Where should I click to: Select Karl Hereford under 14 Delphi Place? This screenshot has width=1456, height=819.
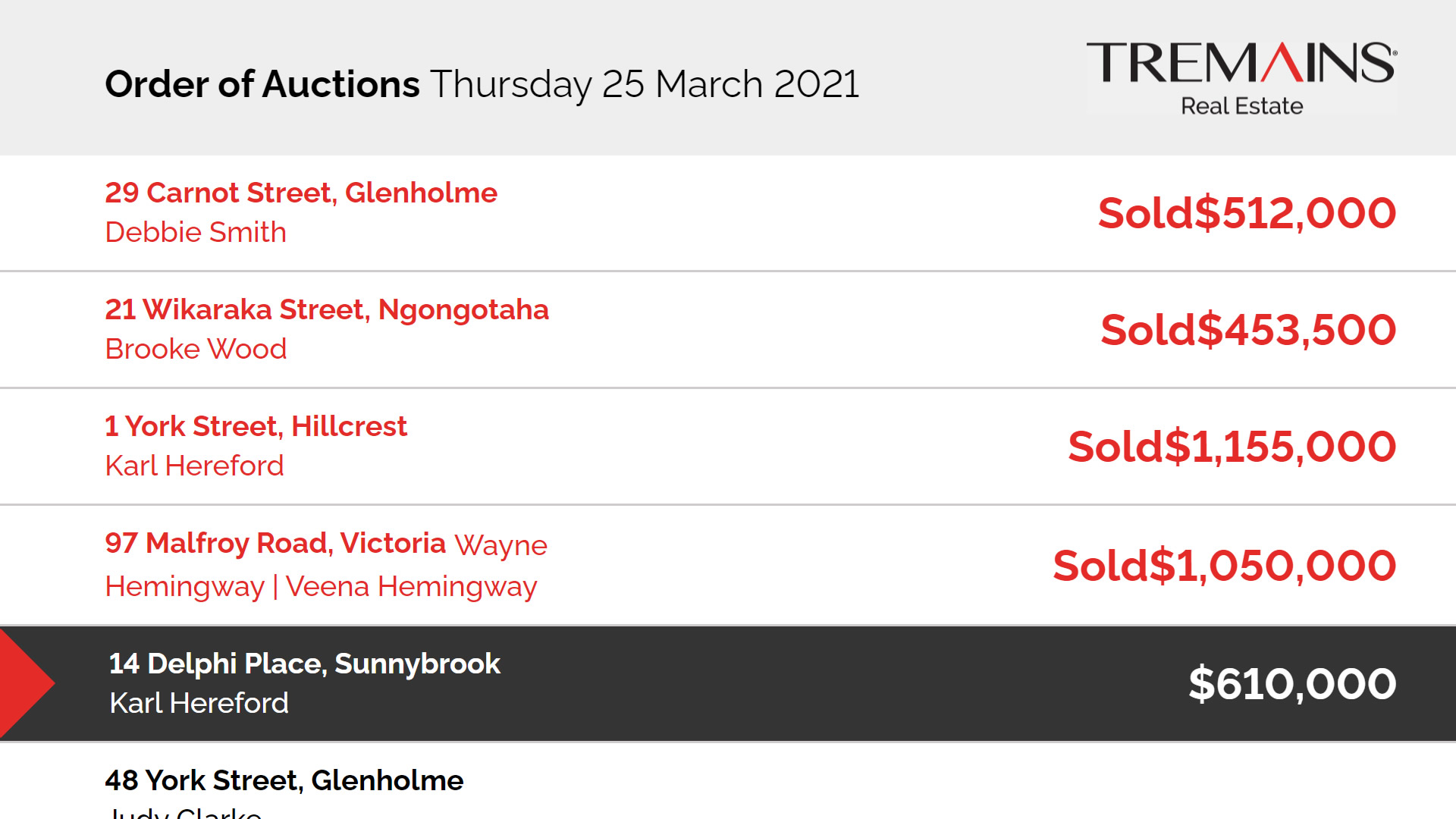pyautogui.click(x=199, y=703)
